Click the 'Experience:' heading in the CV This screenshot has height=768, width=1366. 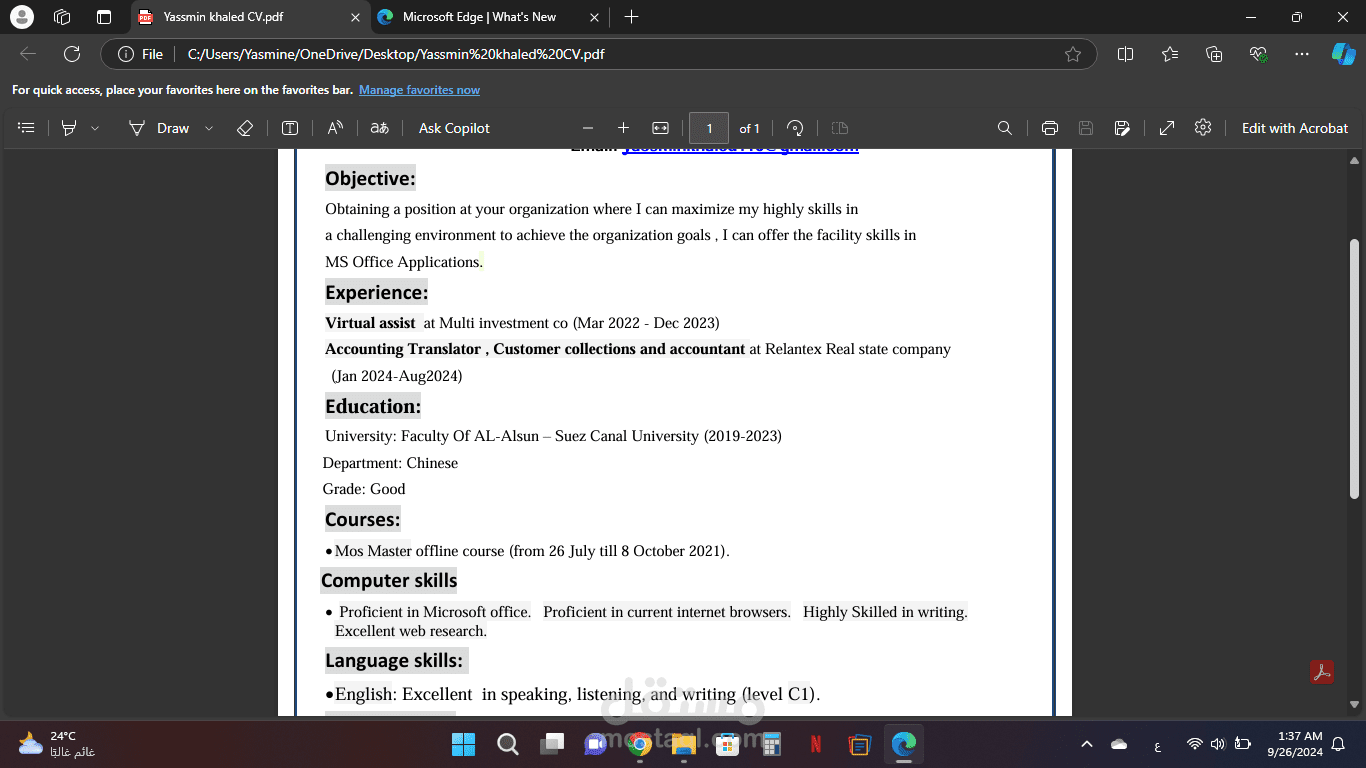click(376, 292)
